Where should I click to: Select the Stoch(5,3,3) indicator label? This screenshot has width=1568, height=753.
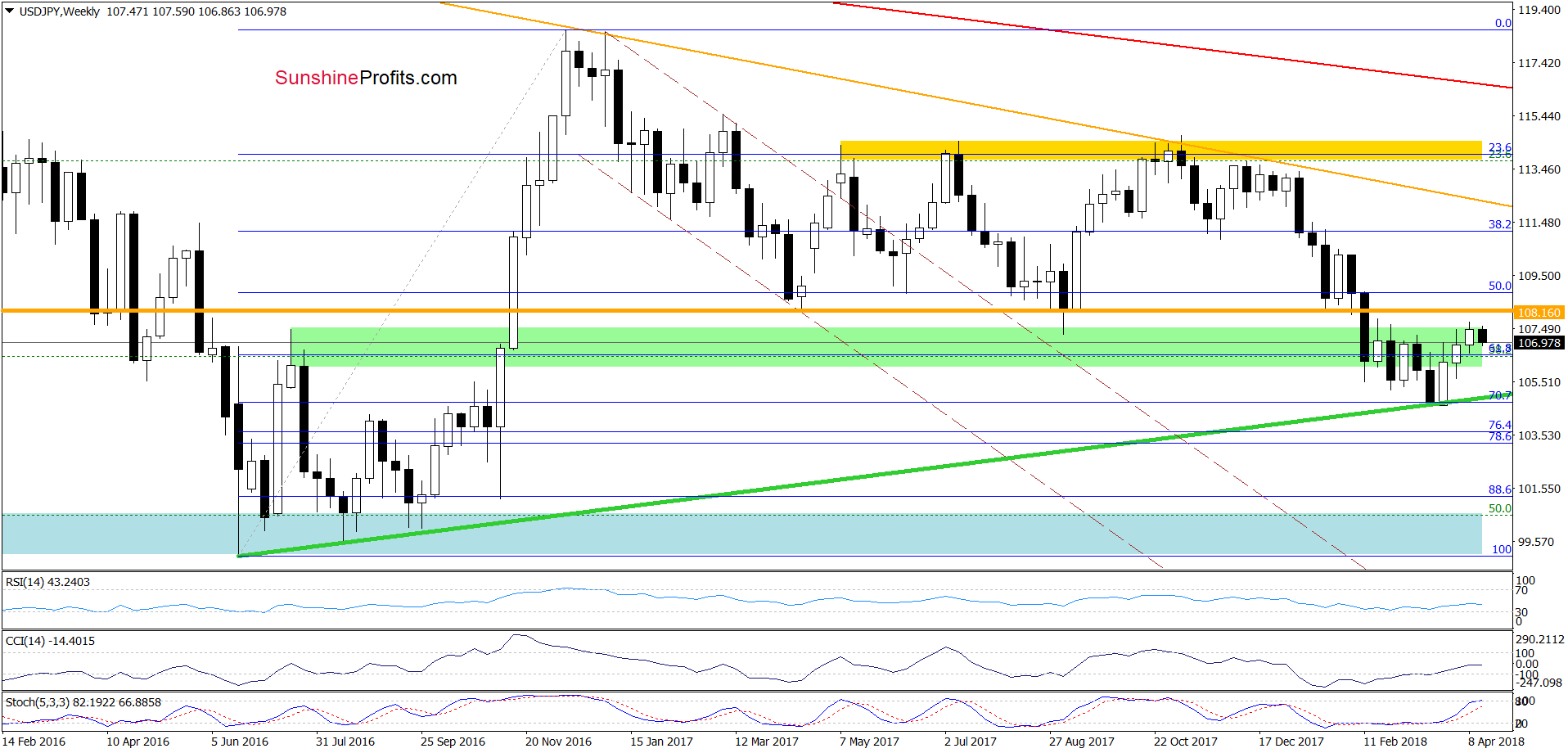coord(83,702)
